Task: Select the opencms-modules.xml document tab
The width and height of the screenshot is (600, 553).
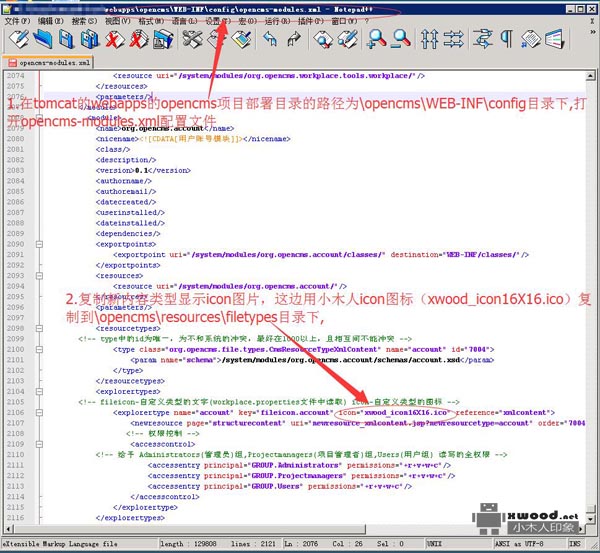Action: (49, 62)
